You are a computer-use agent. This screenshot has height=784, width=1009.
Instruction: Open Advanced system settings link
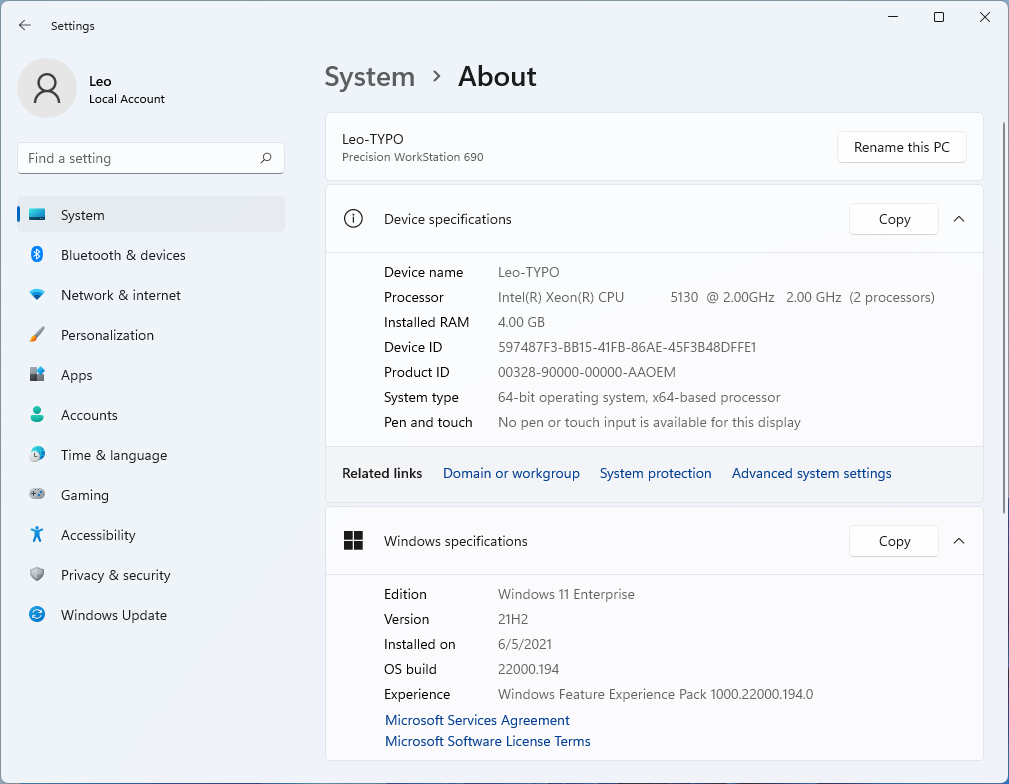[811, 473]
